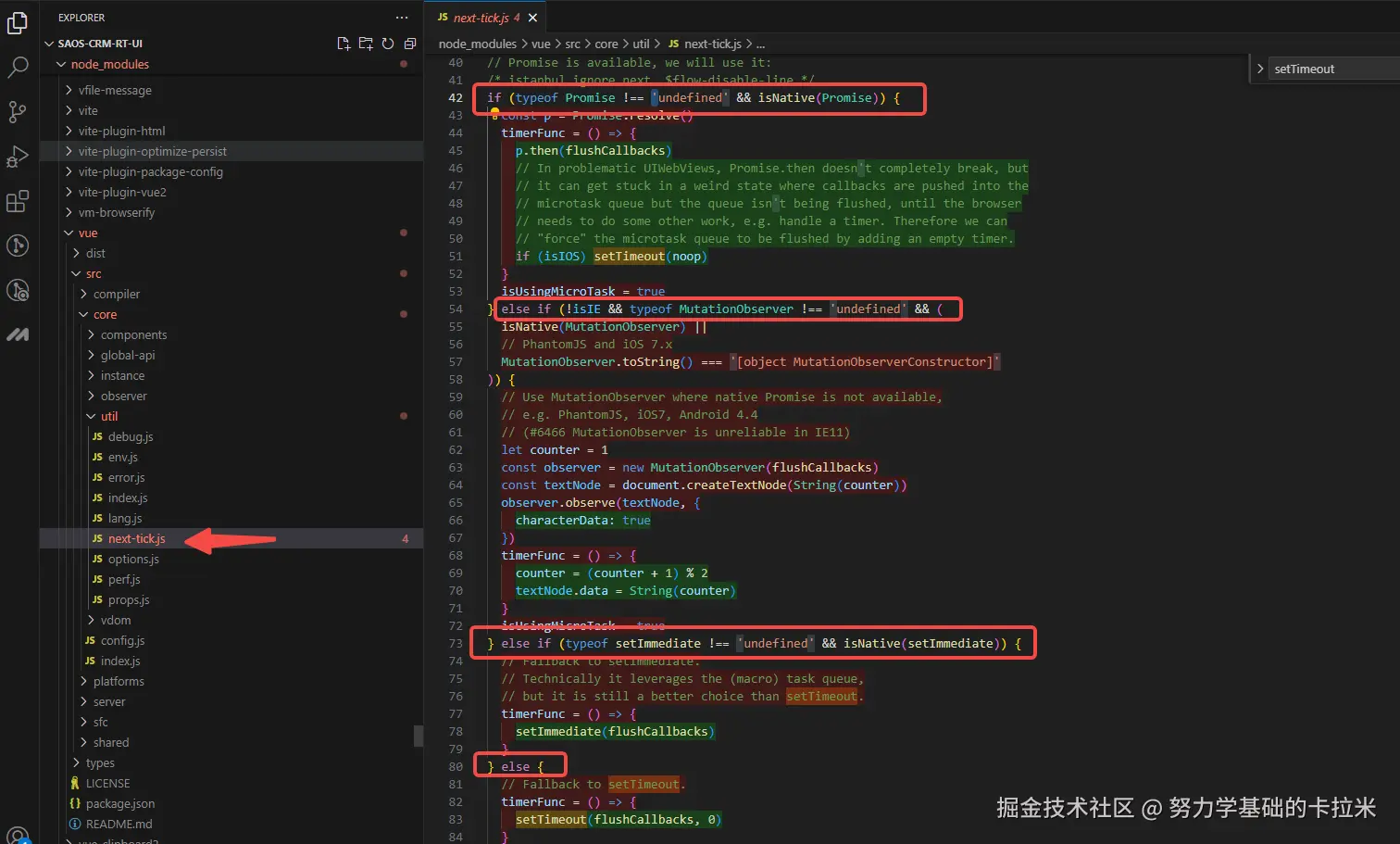Screen dimensions: 1400x844
Task: Open perf.js in the file tree
Action: pyautogui.click(x=231, y=579)
